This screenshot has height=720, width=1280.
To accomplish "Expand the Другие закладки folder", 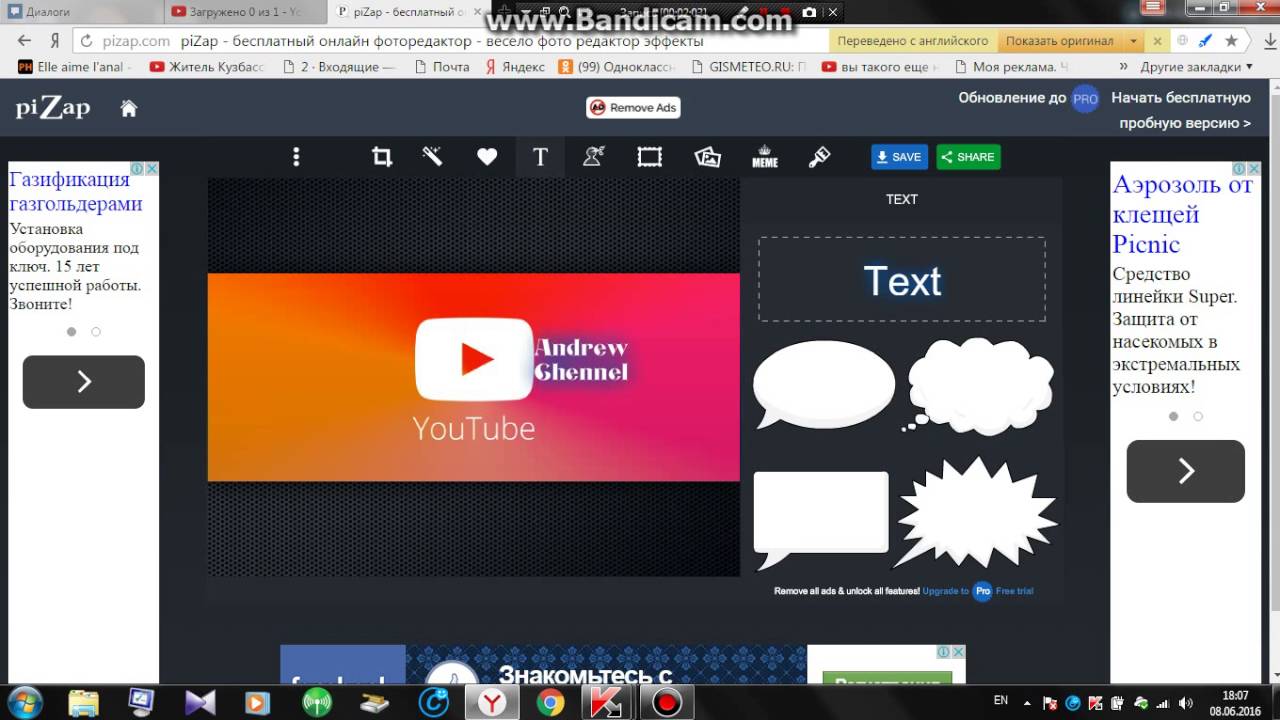I will pyautogui.click(x=1197, y=67).
